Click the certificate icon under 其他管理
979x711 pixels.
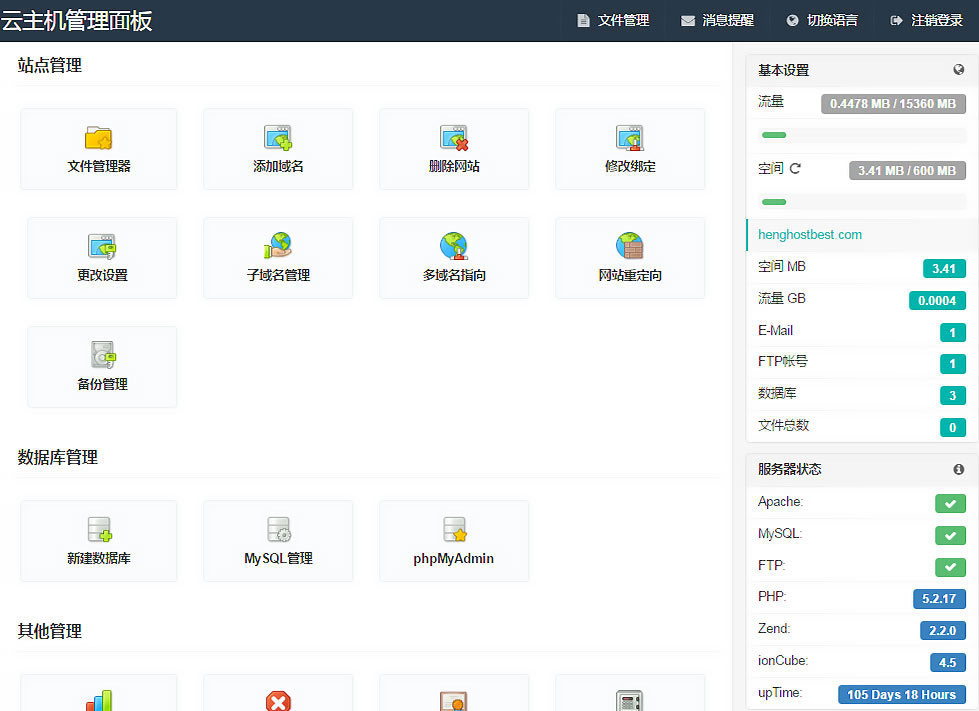[454, 701]
